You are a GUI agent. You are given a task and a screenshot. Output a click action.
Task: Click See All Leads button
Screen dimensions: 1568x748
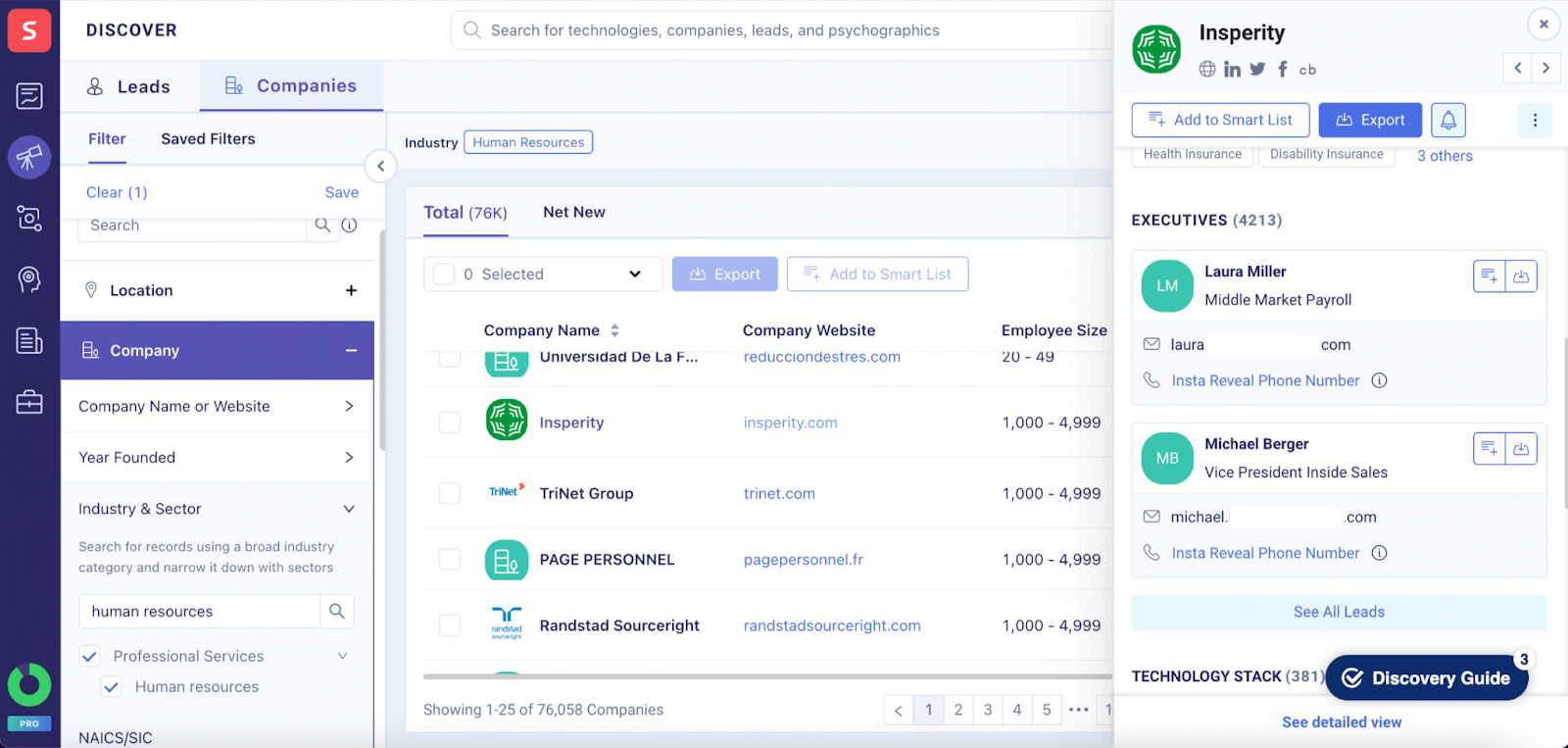[1339, 613]
